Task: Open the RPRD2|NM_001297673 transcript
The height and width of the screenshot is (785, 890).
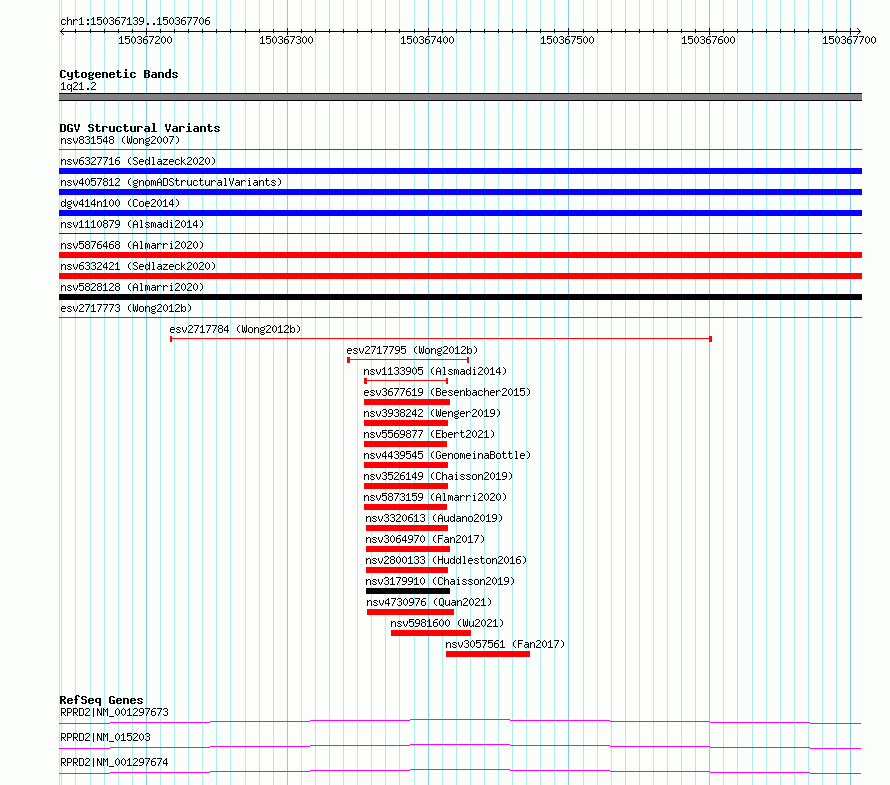Action: pyautogui.click(x=114, y=712)
